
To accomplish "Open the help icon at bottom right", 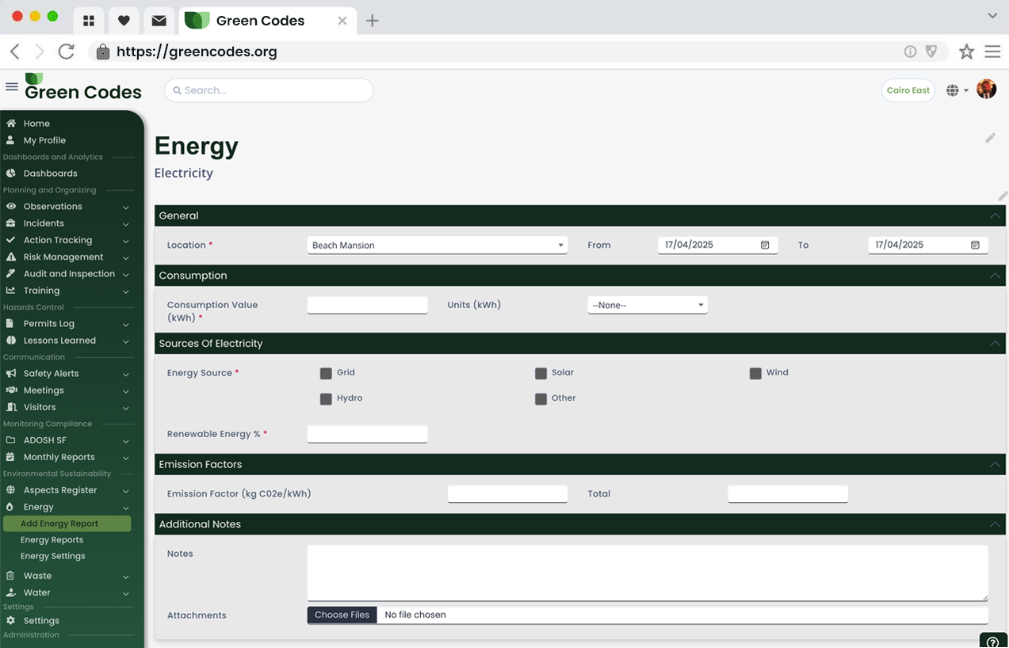I will pos(991,641).
